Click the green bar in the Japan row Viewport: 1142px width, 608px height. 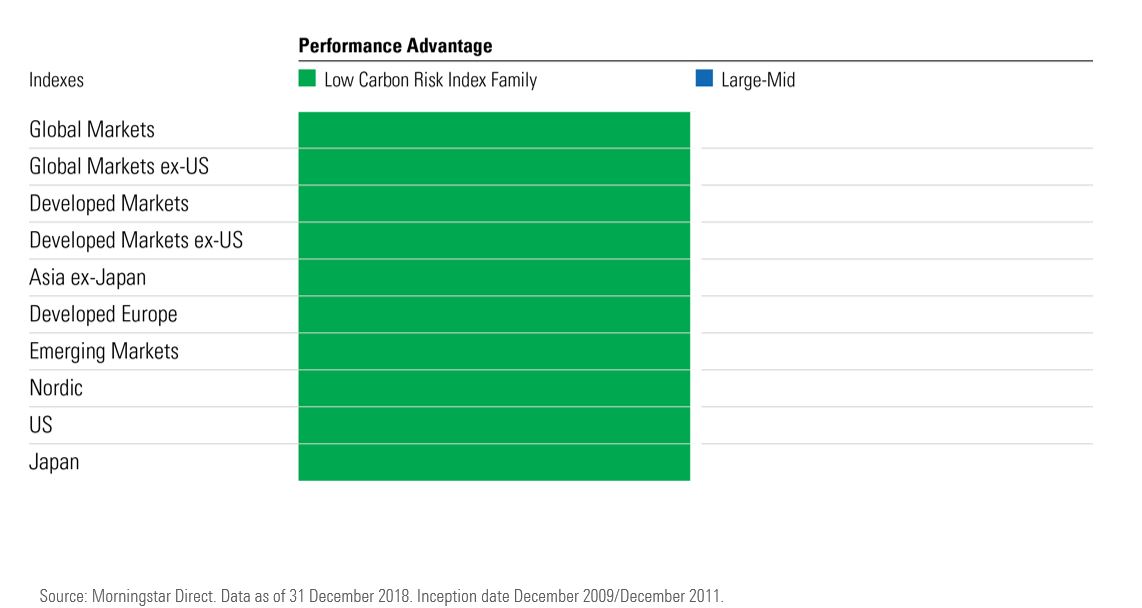point(494,463)
